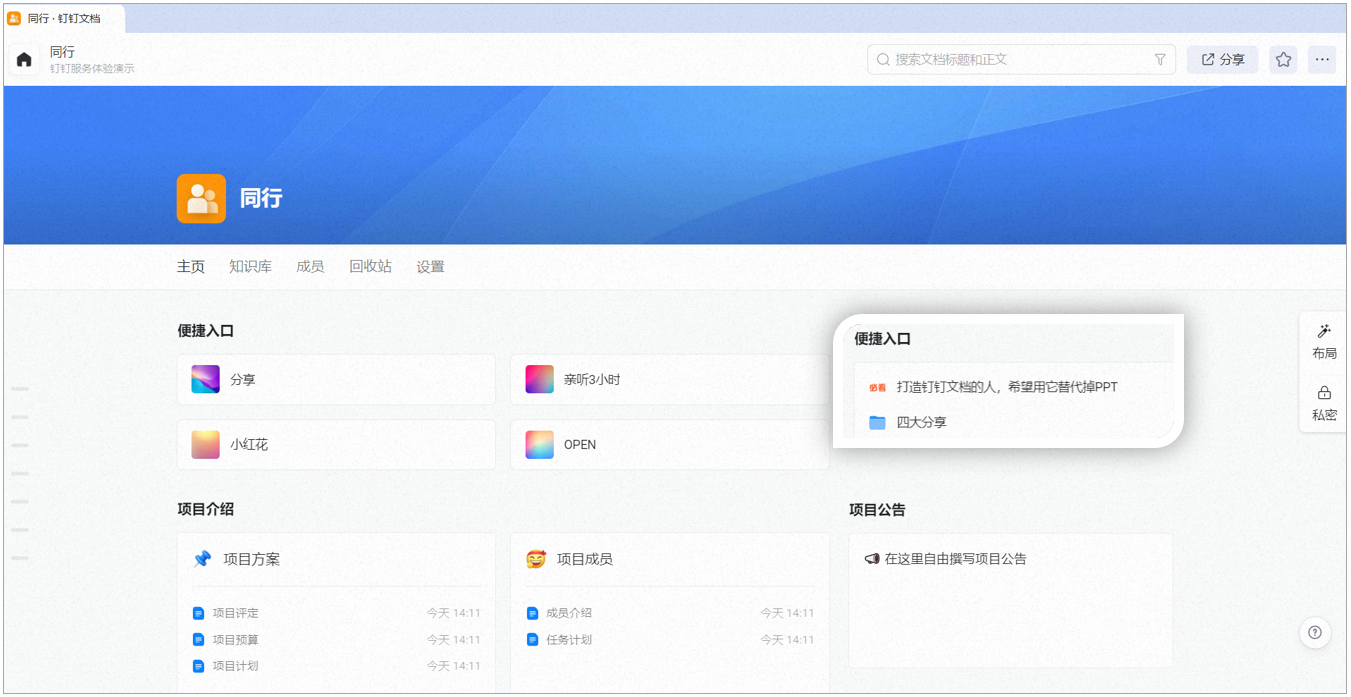Click document icon beside 项目计划
This screenshot has width=1351, height=697.
[x=198, y=666]
